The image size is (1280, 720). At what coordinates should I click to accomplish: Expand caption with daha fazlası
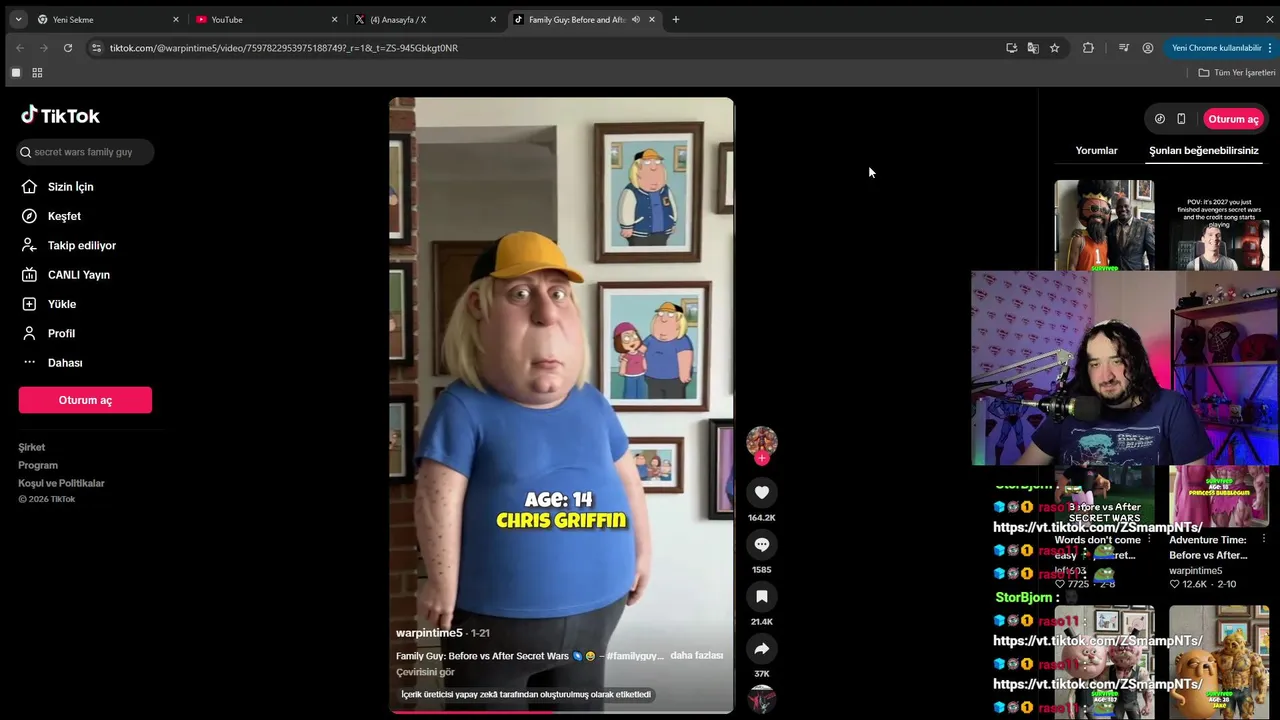pos(696,656)
